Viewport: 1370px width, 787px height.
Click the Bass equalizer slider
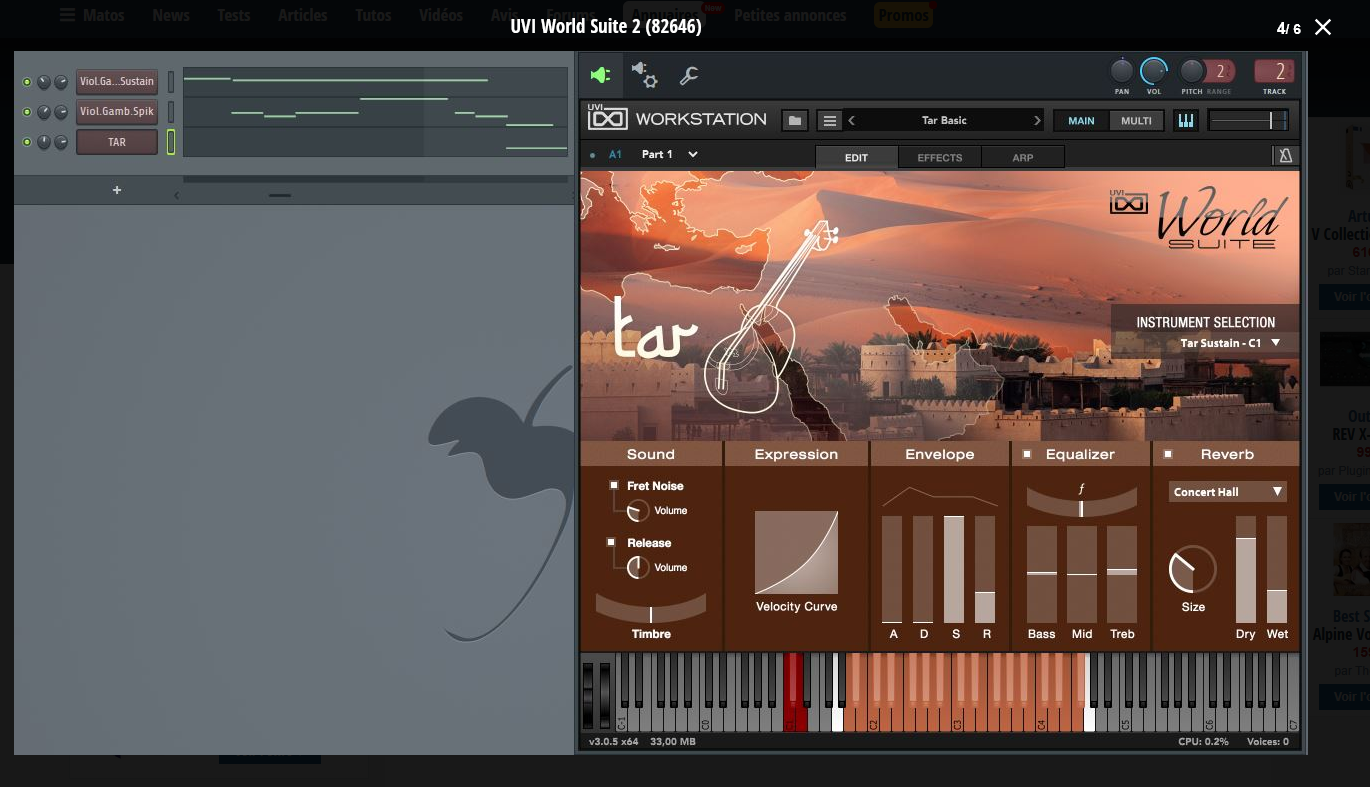(x=1042, y=574)
